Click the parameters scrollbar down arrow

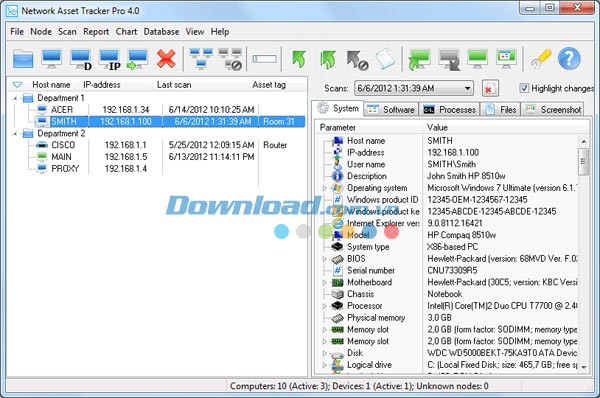(584, 367)
